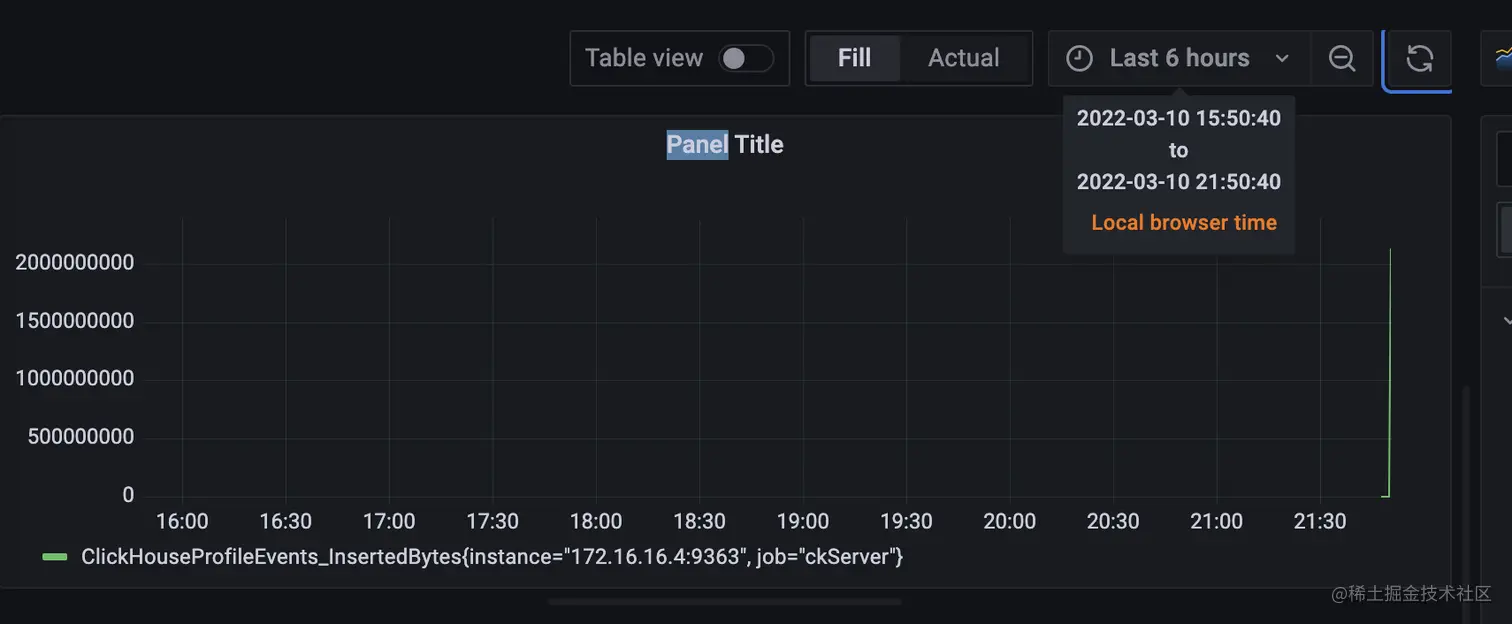This screenshot has width=1512, height=624.
Task: Click the refresh dashboard icon
Action: 1419,58
